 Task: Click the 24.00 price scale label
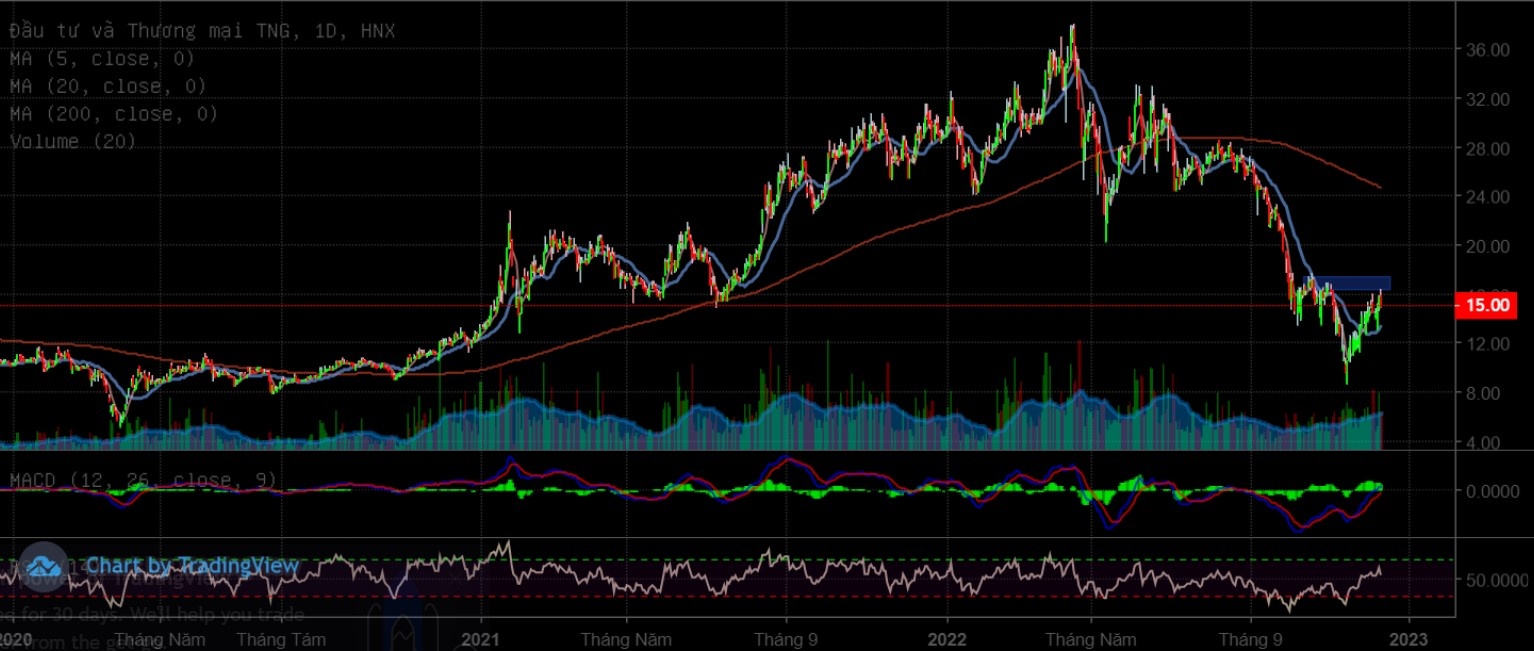pos(1487,197)
